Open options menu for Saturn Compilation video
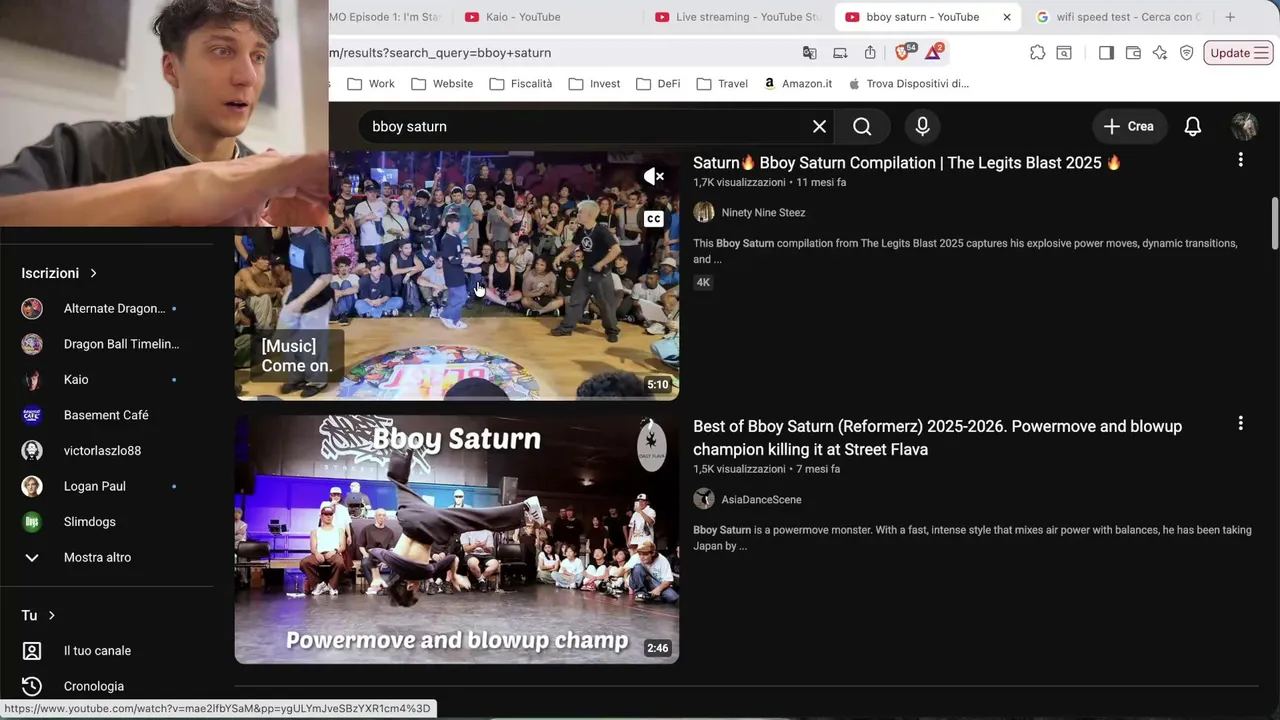Image resolution: width=1280 pixels, height=720 pixels. point(1241,160)
